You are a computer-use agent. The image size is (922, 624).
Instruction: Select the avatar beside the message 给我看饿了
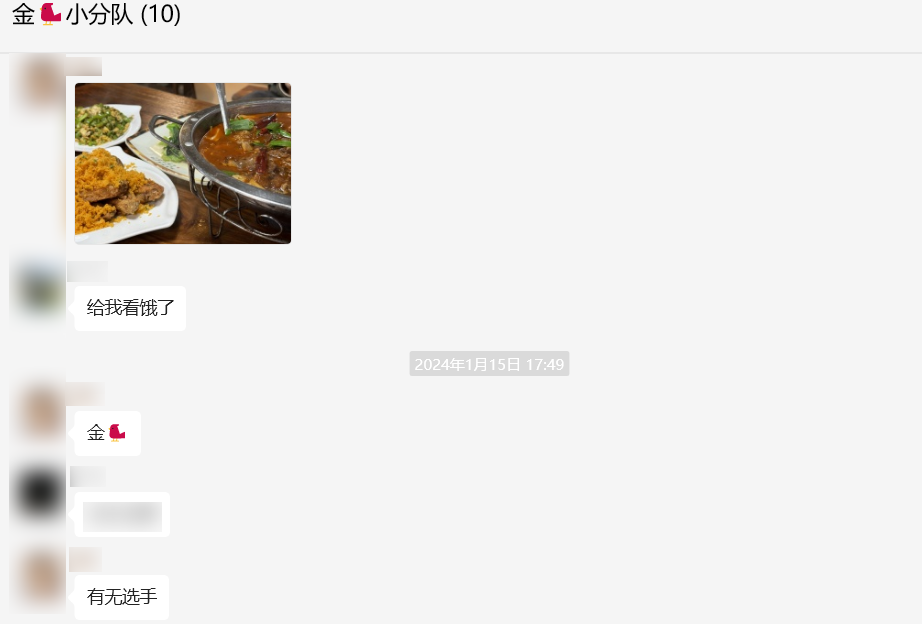38,288
